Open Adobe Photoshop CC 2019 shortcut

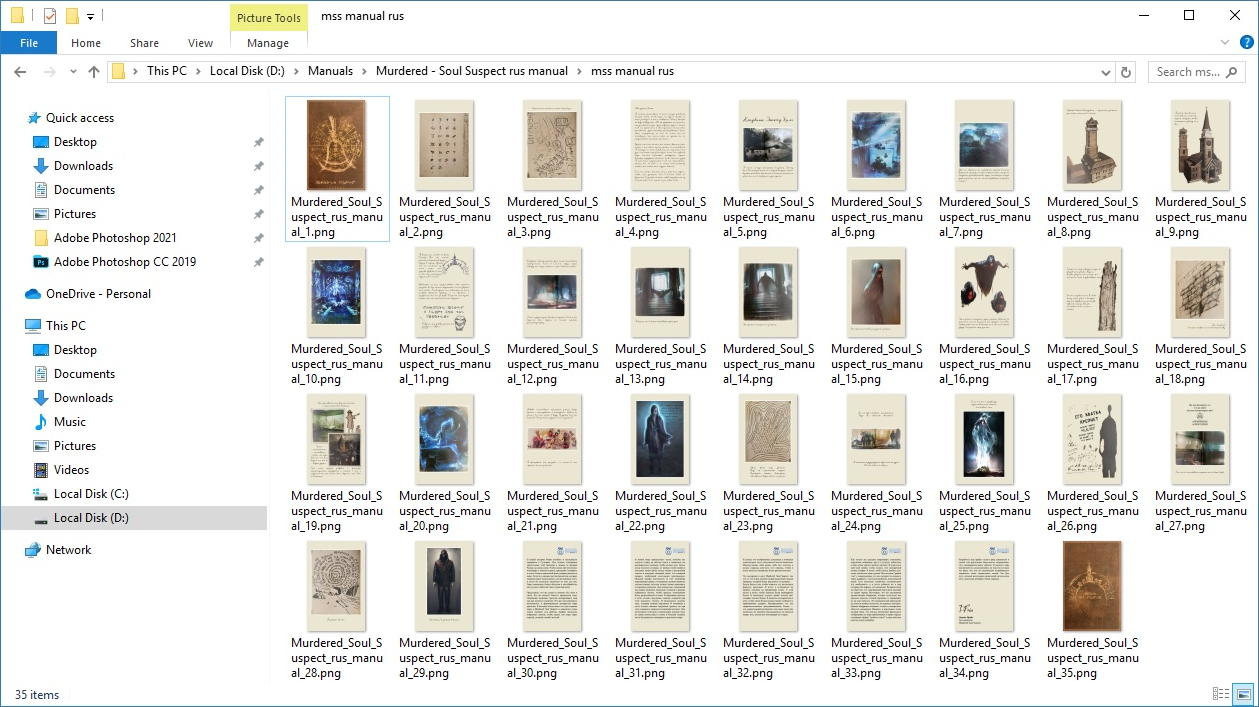[124, 262]
